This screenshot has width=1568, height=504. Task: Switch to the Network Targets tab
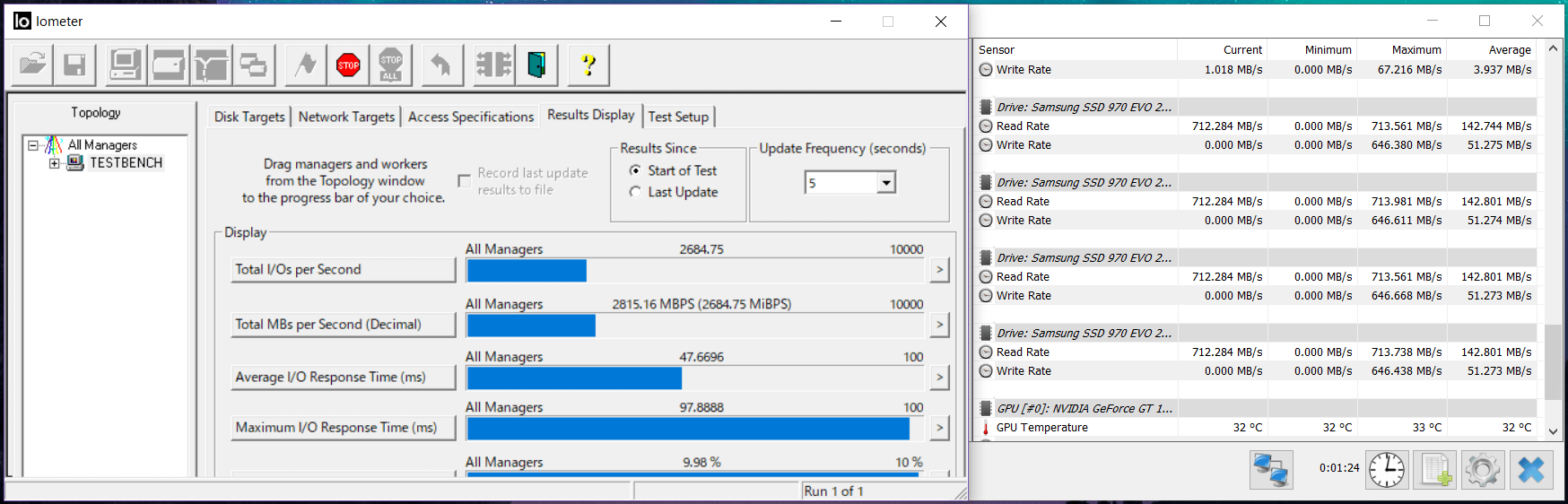(346, 117)
